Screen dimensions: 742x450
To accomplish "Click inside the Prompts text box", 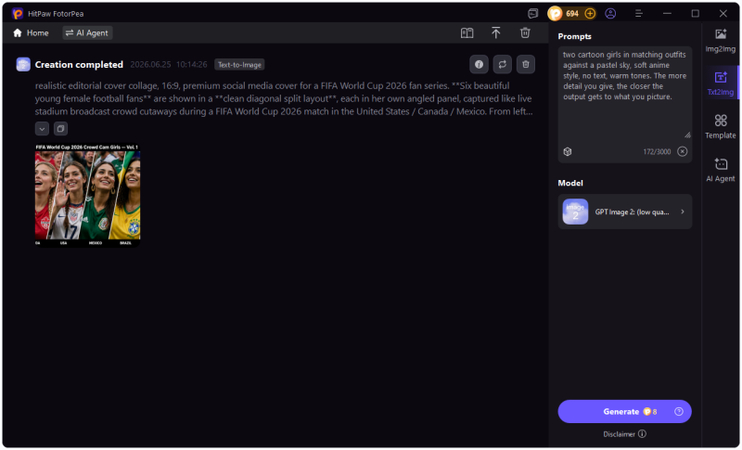I will 625,92.
